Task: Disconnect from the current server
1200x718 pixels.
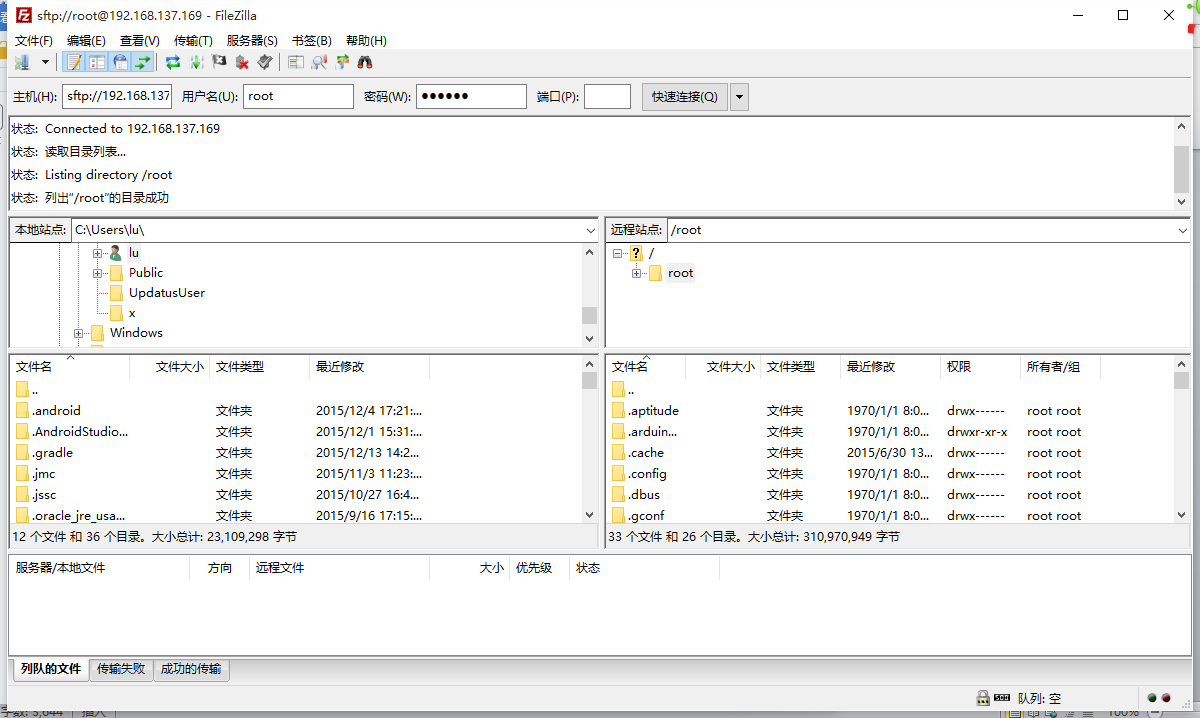Action: [242, 62]
